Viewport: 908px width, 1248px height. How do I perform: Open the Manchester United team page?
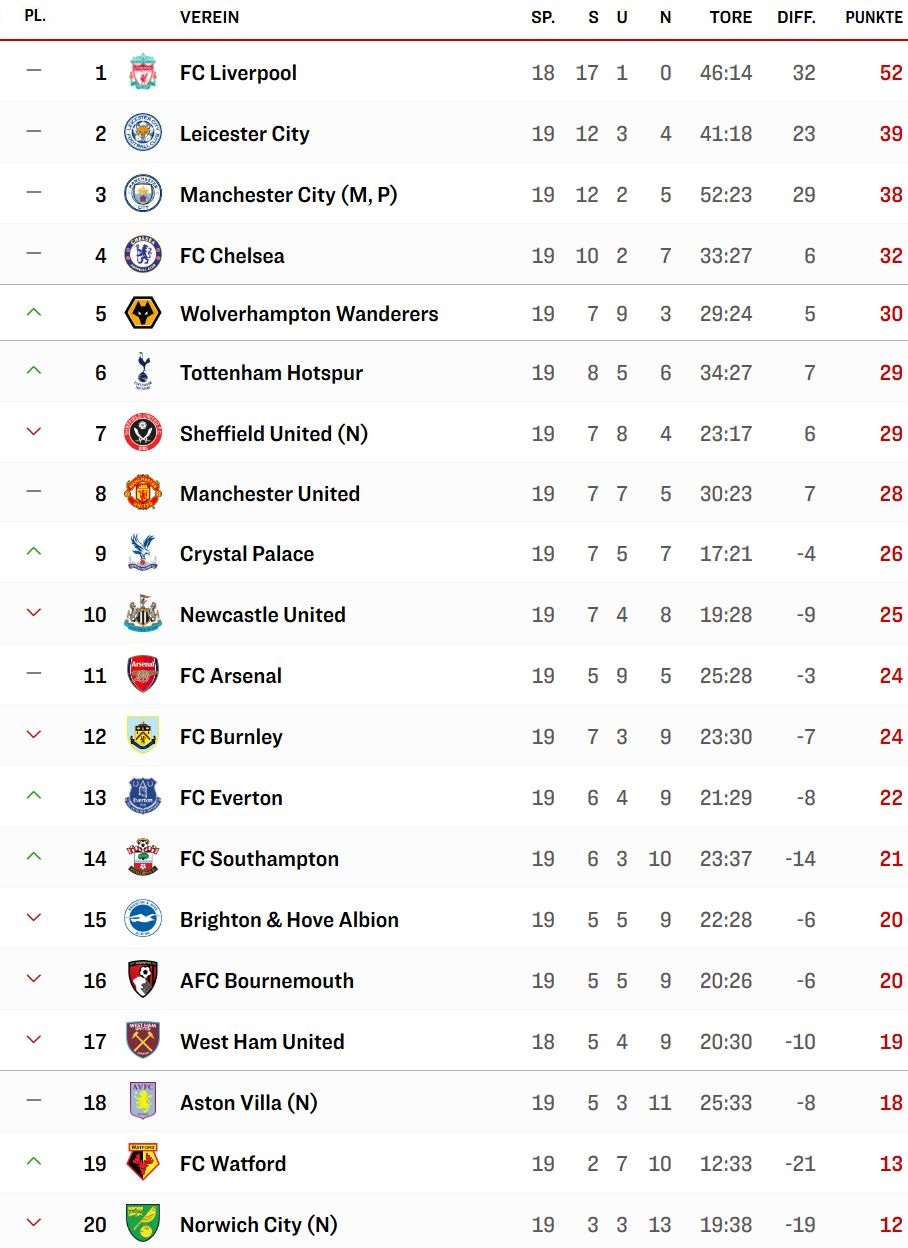(x=270, y=494)
